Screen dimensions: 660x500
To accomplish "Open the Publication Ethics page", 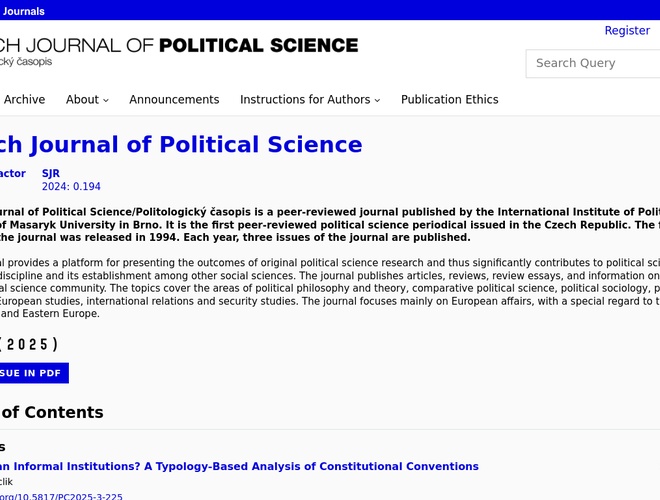I will pyautogui.click(x=449, y=100).
